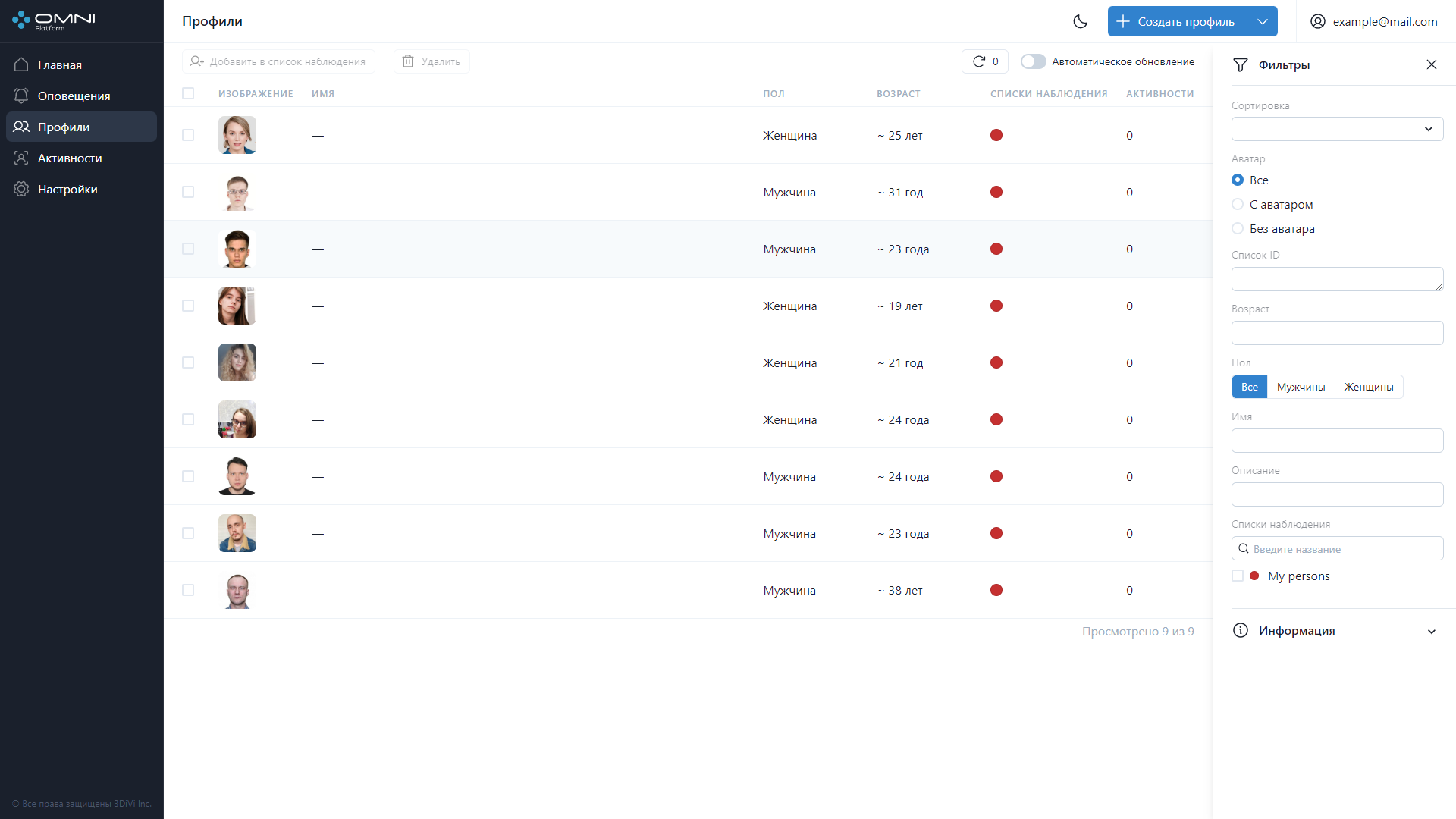Click the Список ID input field
The height and width of the screenshot is (819, 1456).
pyautogui.click(x=1337, y=279)
